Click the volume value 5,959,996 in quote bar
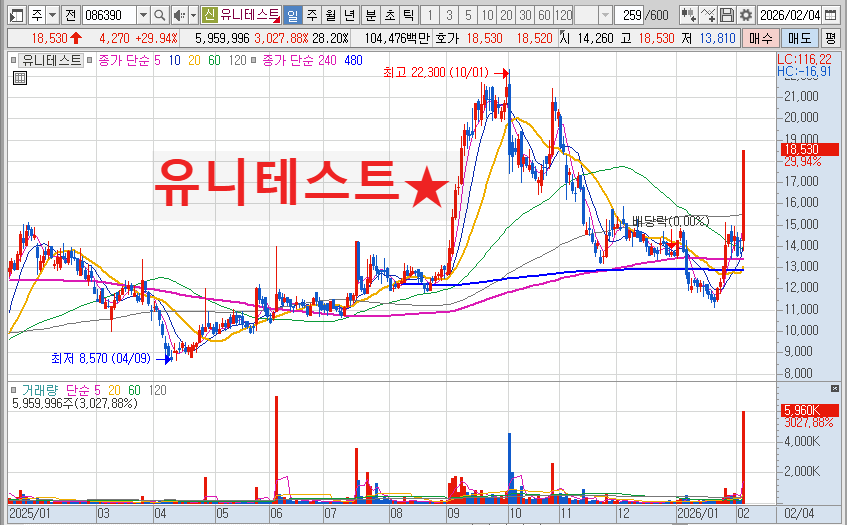 222,38
